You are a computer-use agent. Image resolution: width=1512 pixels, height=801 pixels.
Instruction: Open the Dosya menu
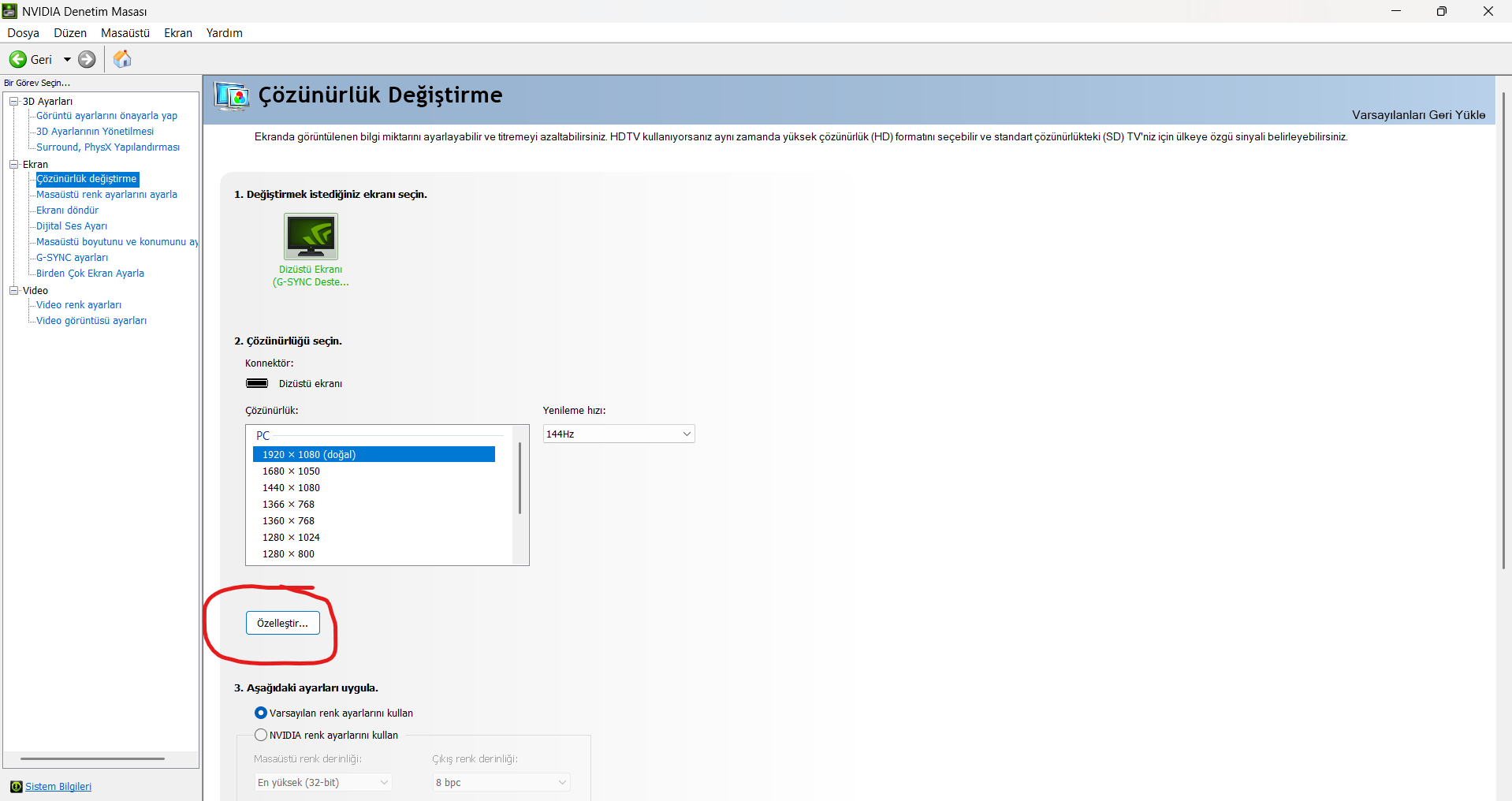point(23,33)
